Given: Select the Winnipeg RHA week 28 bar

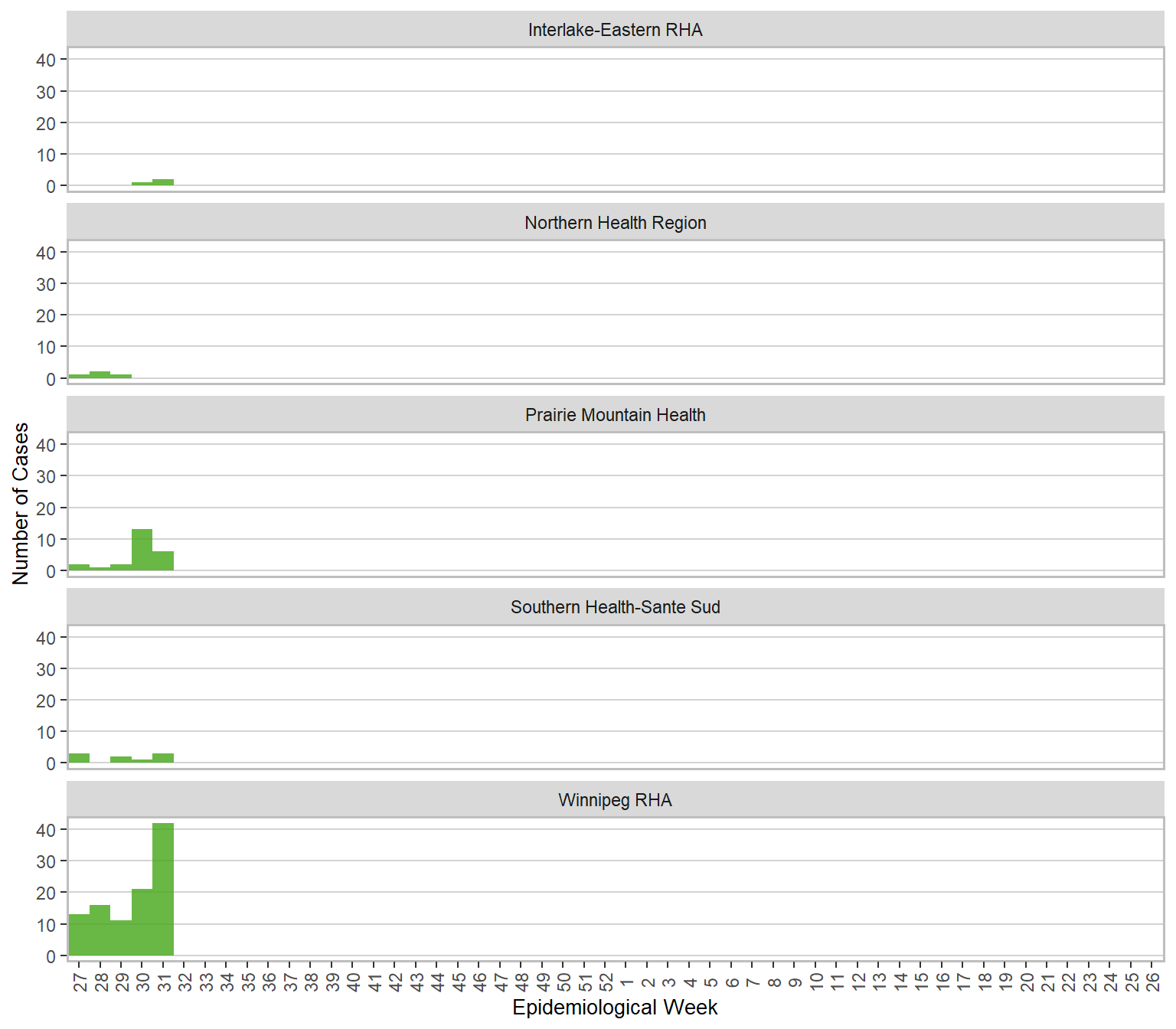Looking at the screenshot, I should coord(100,930).
